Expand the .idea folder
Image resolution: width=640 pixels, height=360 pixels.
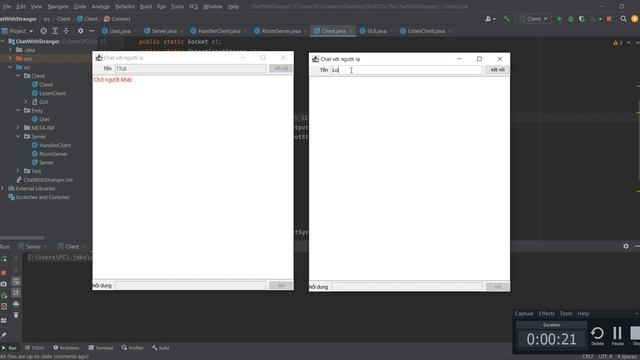point(11,50)
